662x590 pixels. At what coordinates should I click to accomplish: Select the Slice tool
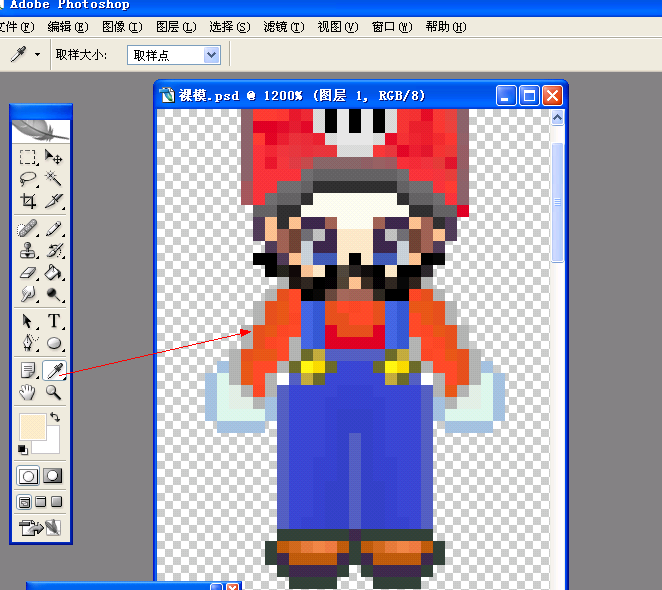(x=54, y=201)
